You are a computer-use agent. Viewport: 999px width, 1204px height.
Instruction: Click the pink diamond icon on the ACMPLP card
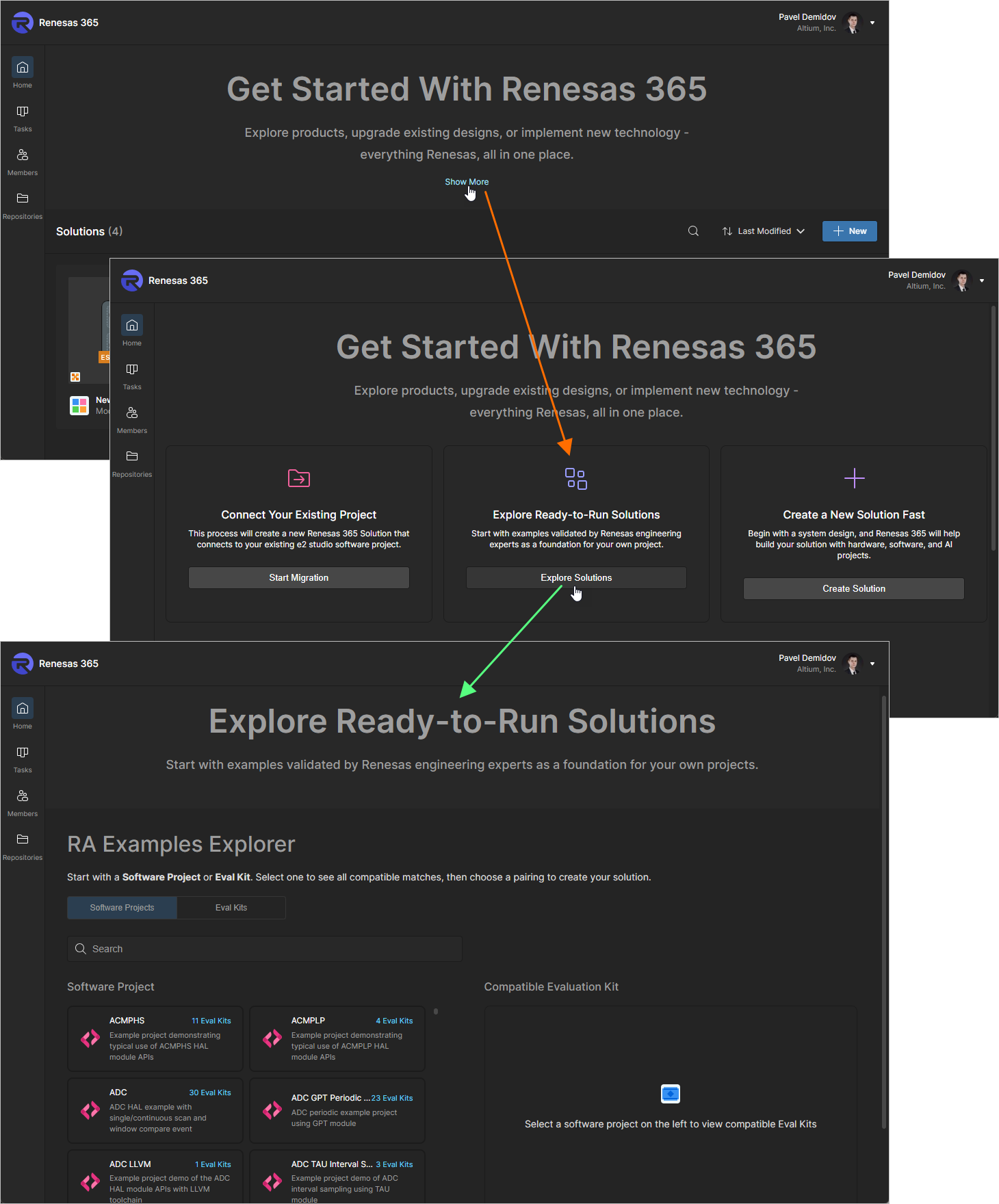coord(272,1038)
